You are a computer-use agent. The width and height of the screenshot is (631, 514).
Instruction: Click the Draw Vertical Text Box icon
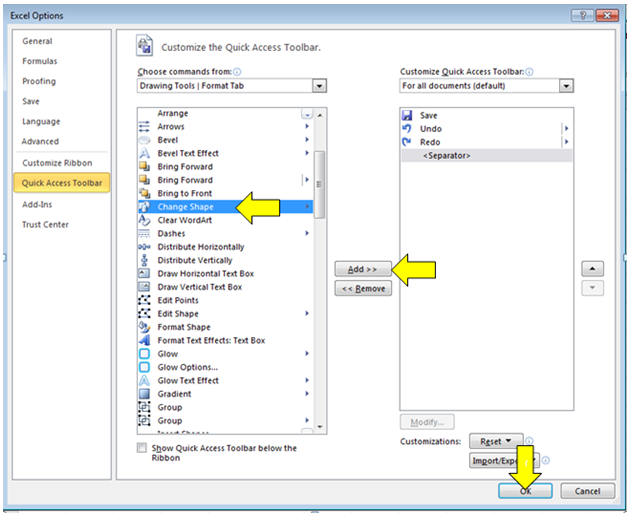(144, 287)
